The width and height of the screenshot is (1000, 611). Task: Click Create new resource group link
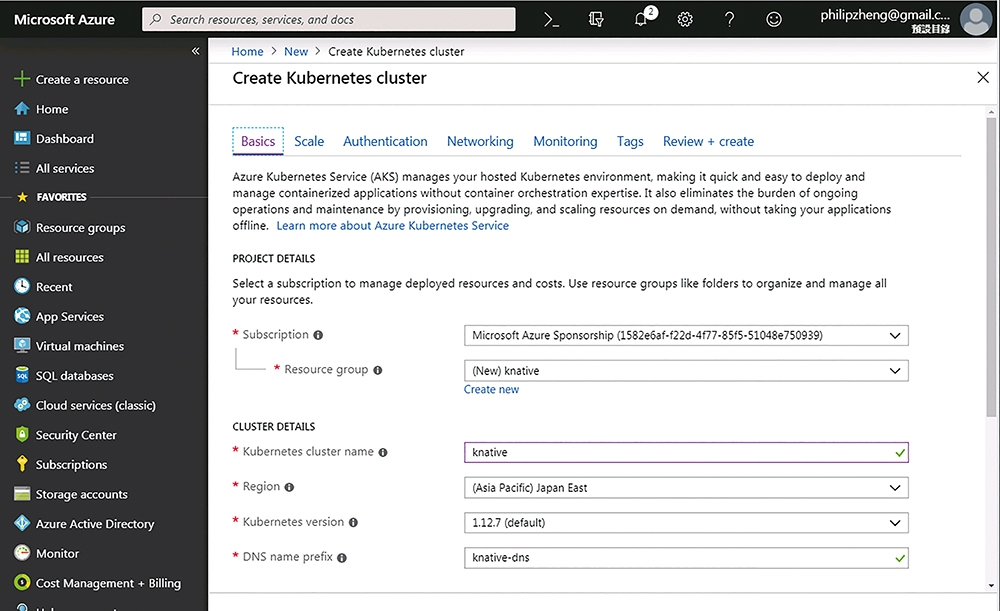(491, 389)
